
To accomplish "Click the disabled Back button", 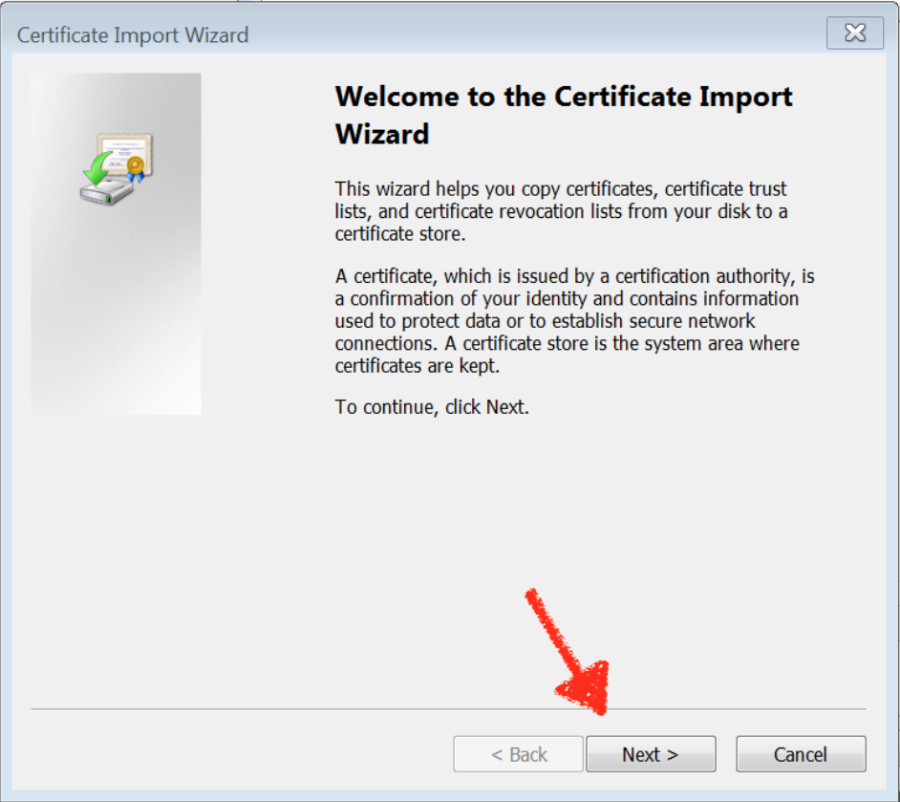I will [x=518, y=754].
